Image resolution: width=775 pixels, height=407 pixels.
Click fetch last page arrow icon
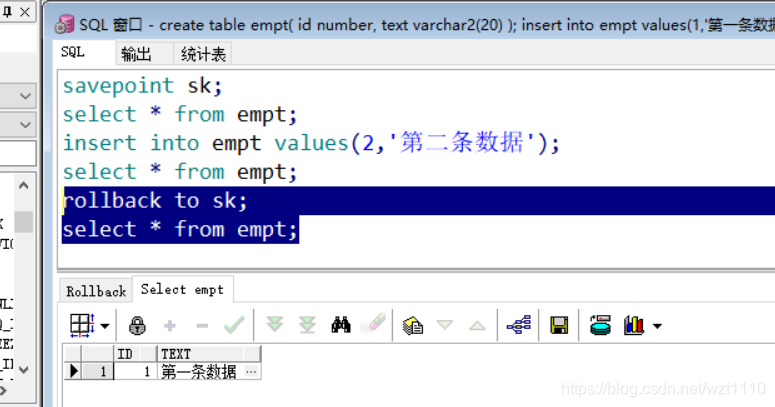coord(307,325)
